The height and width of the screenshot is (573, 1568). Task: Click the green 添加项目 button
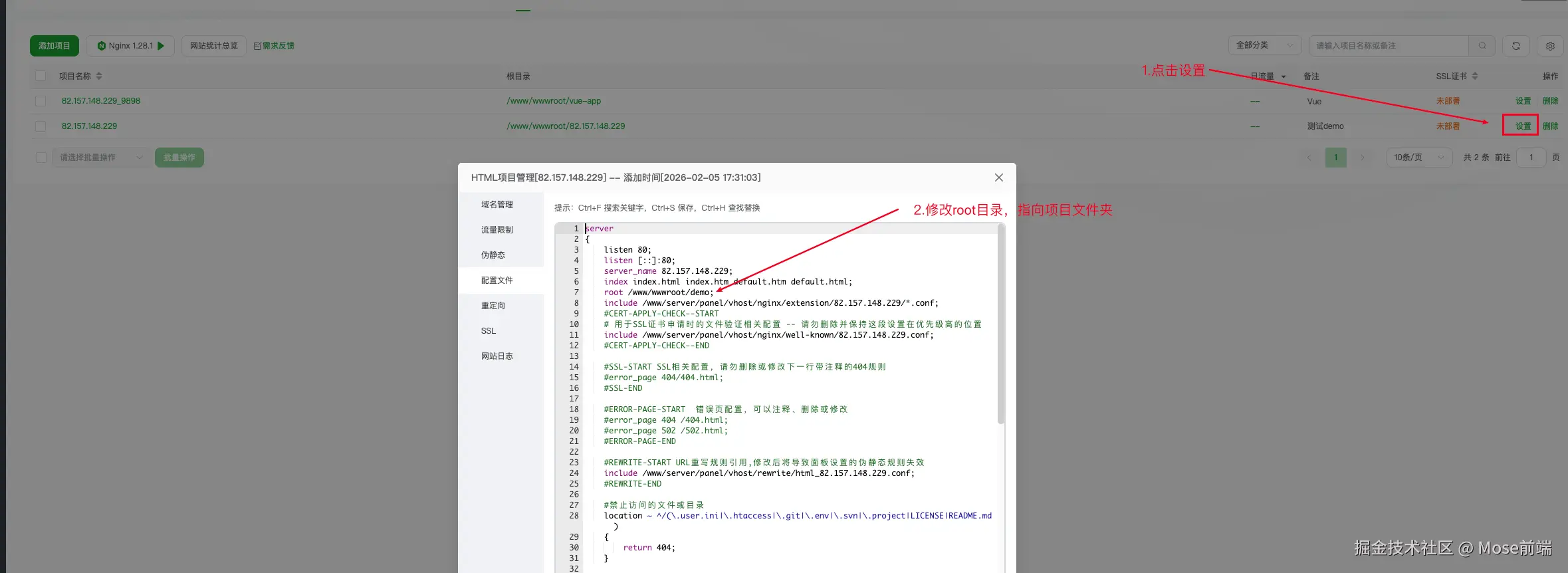coord(54,46)
